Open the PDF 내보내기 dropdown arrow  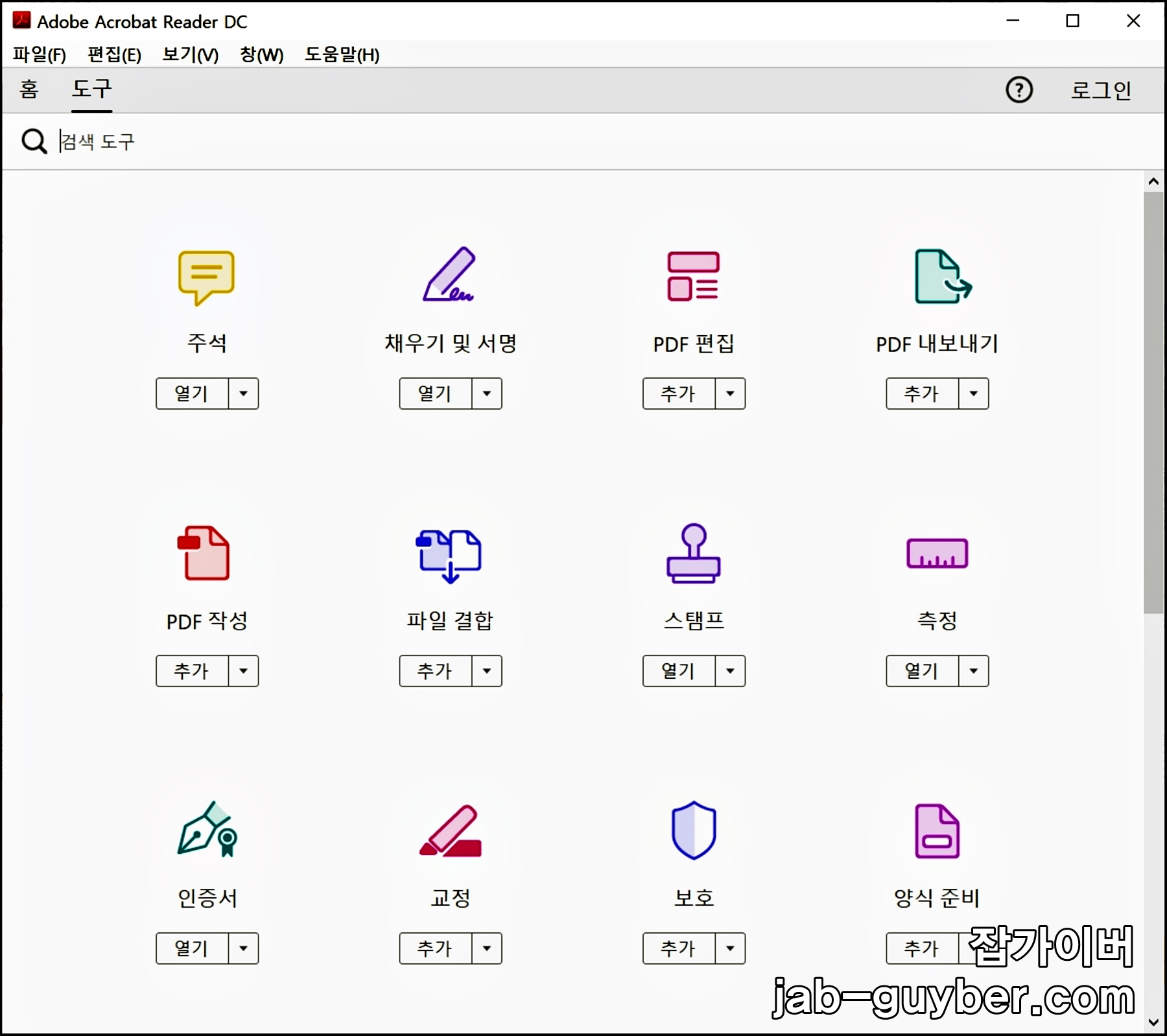[x=973, y=394]
